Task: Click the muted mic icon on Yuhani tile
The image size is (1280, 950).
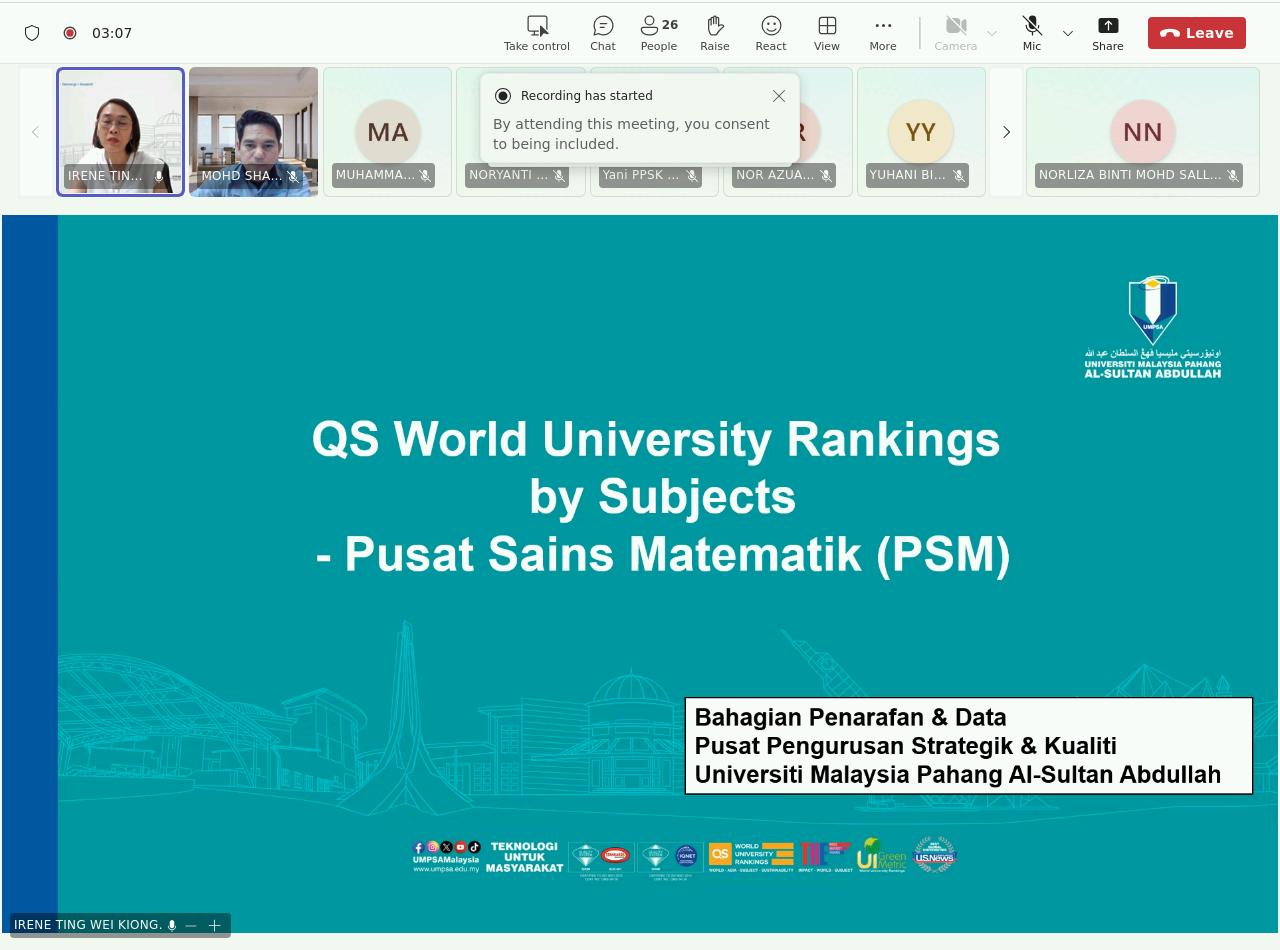Action: point(958,176)
